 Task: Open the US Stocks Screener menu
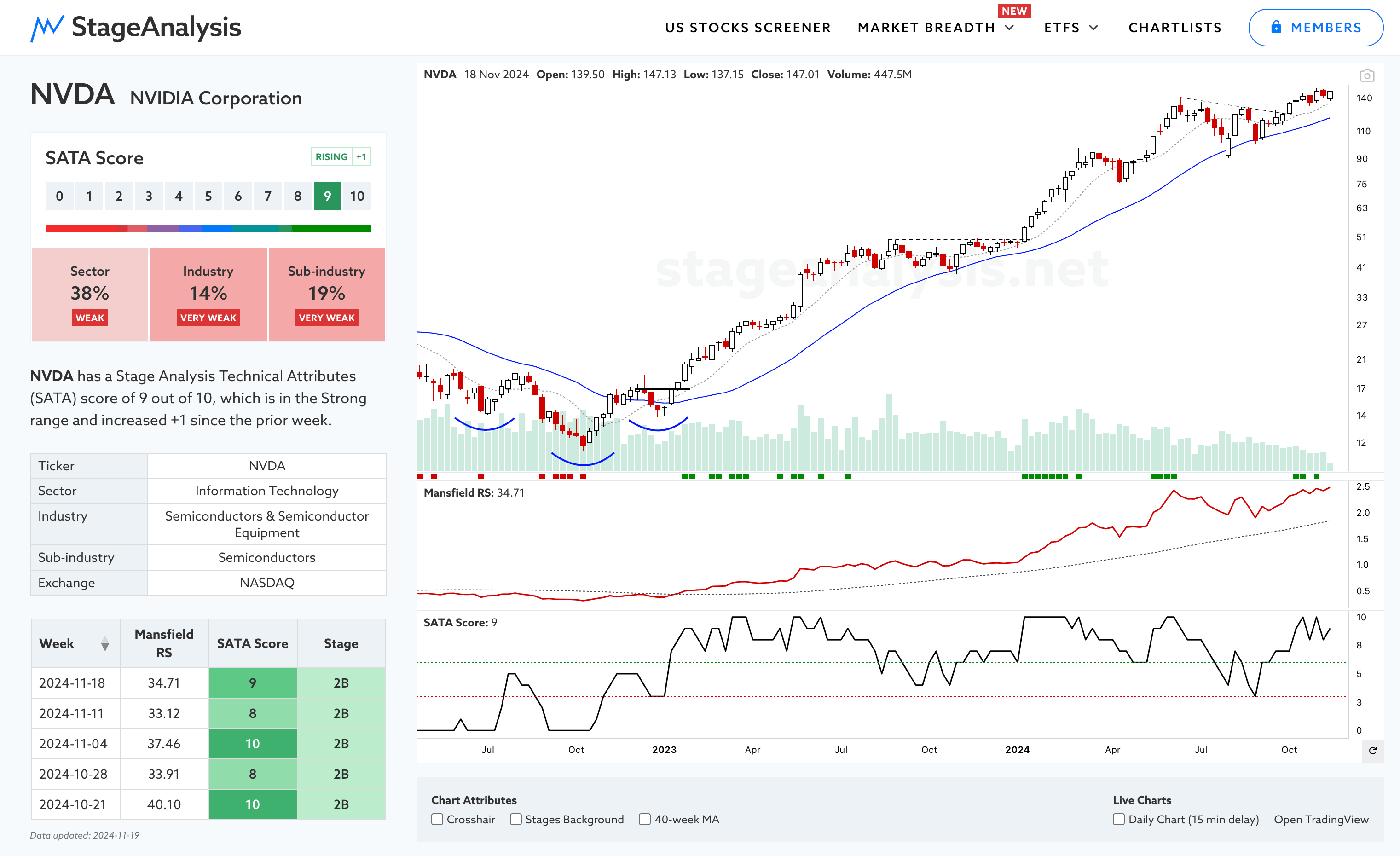click(748, 28)
